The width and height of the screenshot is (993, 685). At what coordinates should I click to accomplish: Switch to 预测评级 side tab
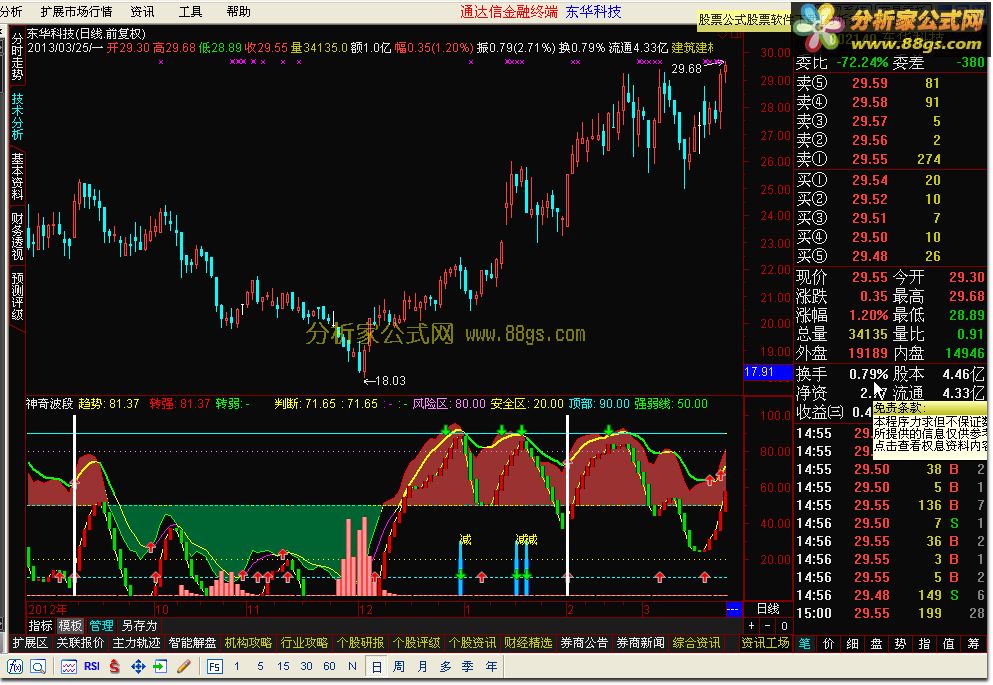pos(17,296)
